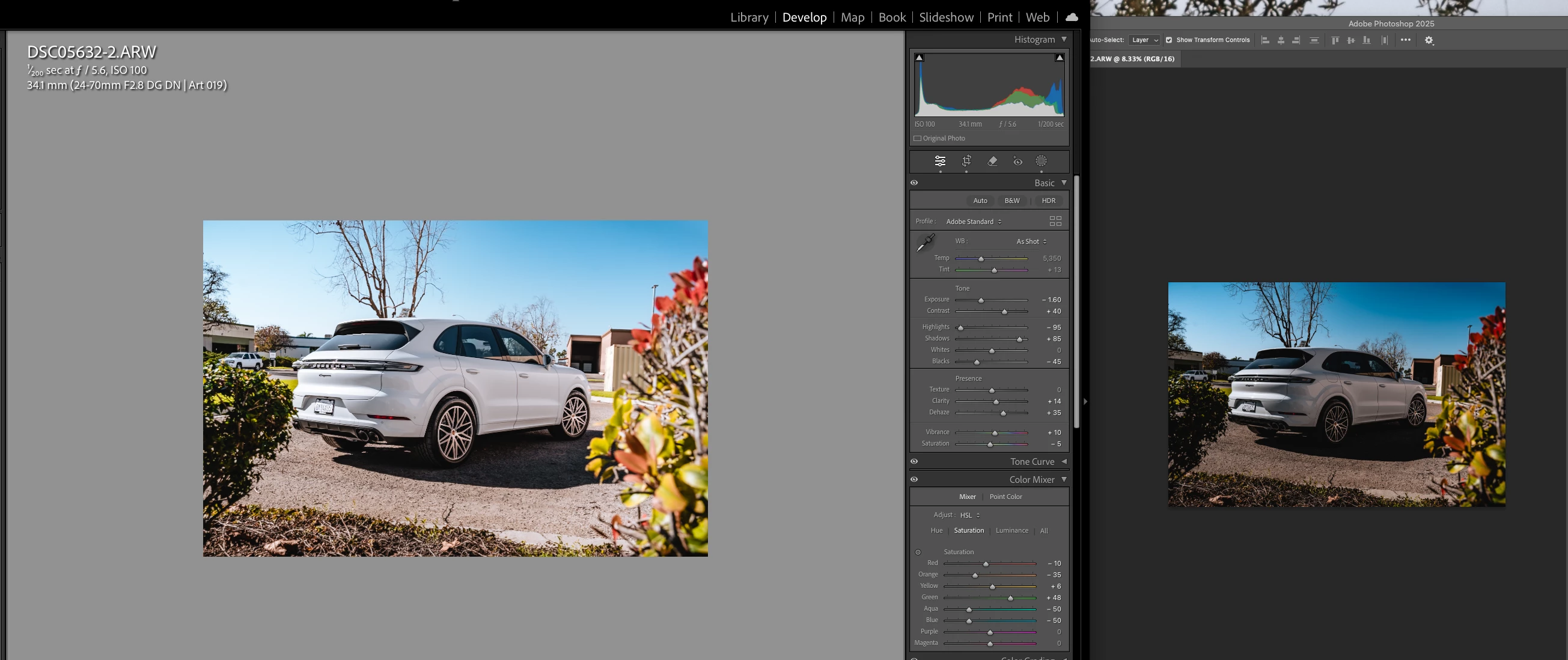This screenshot has width=1568, height=660.
Task: Open Photoshop gear settings in options bar
Action: (1429, 40)
